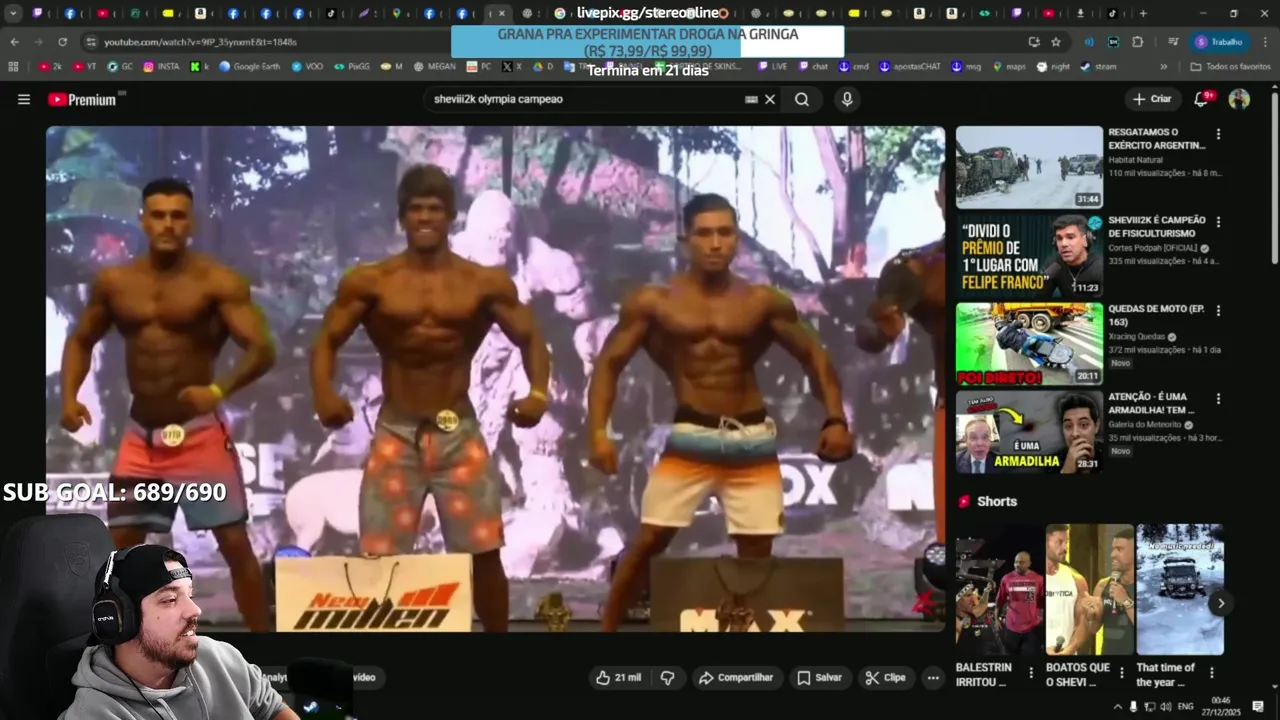
Task: Click the Clipe button
Action: point(886,677)
